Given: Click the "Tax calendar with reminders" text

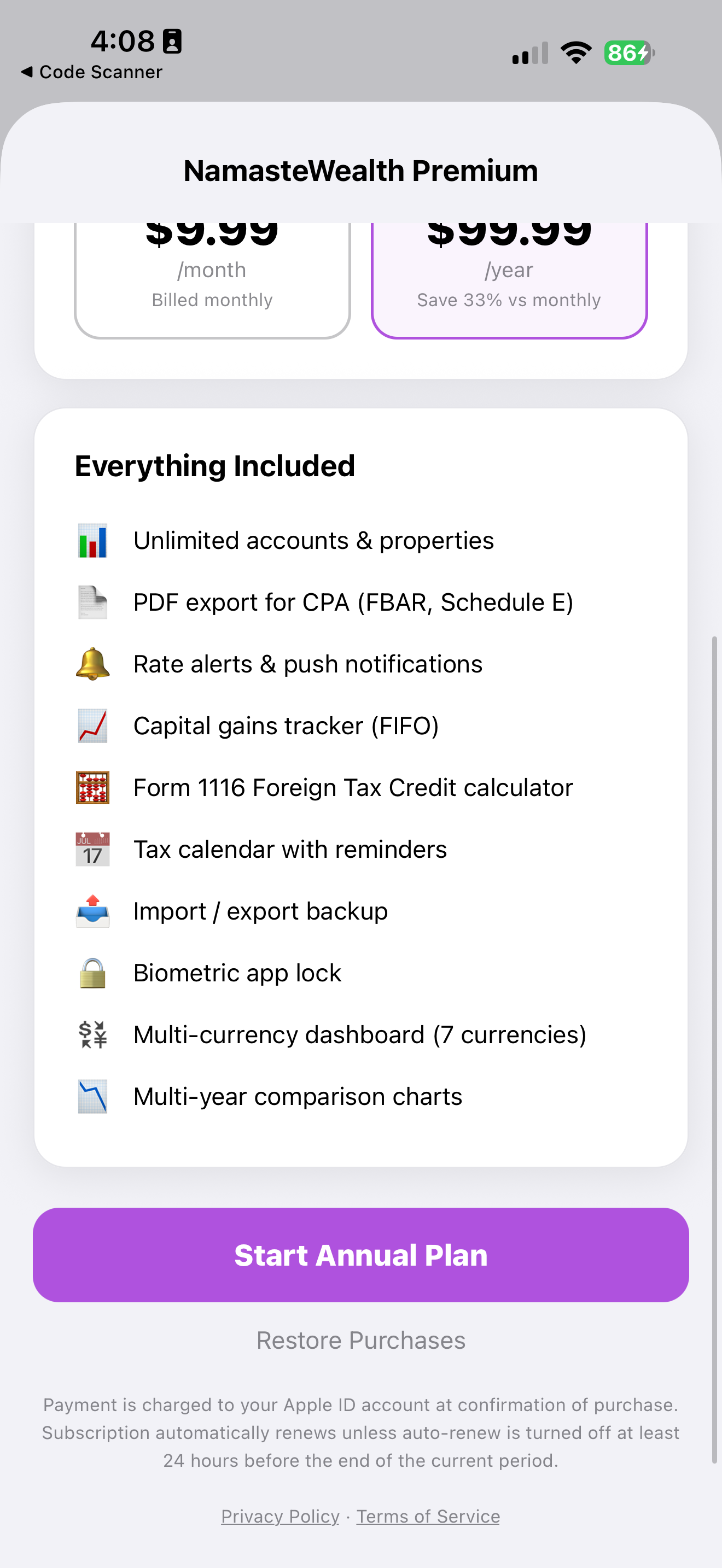Looking at the screenshot, I should tap(290, 849).
